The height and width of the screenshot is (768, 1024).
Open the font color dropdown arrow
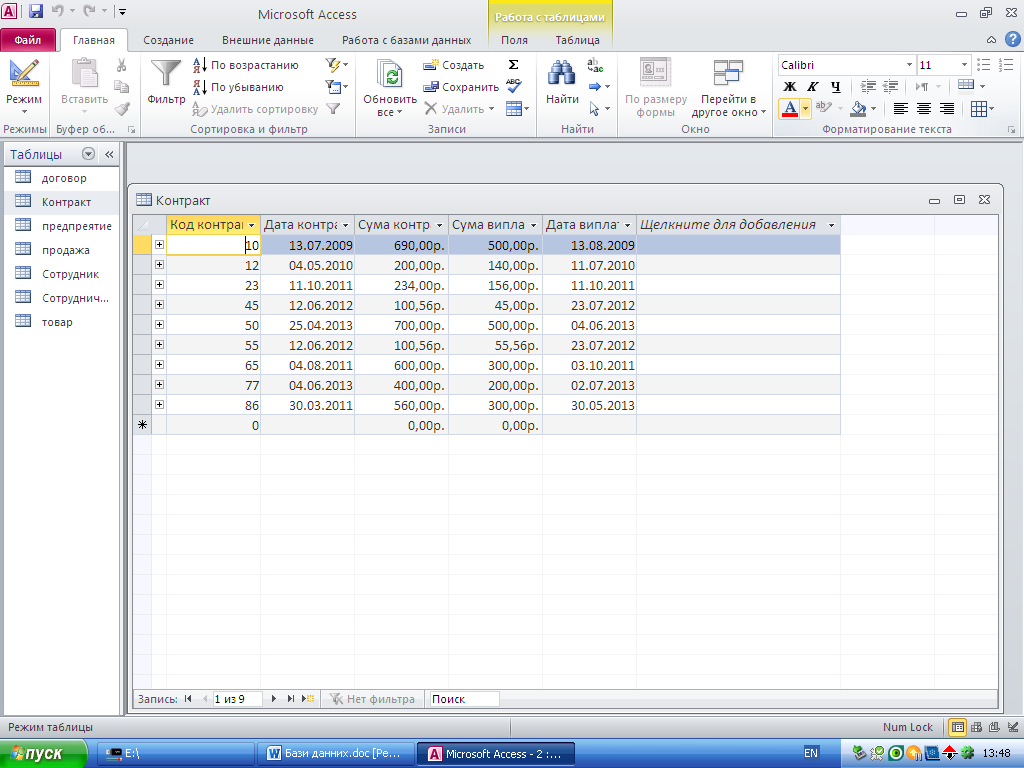(805, 108)
